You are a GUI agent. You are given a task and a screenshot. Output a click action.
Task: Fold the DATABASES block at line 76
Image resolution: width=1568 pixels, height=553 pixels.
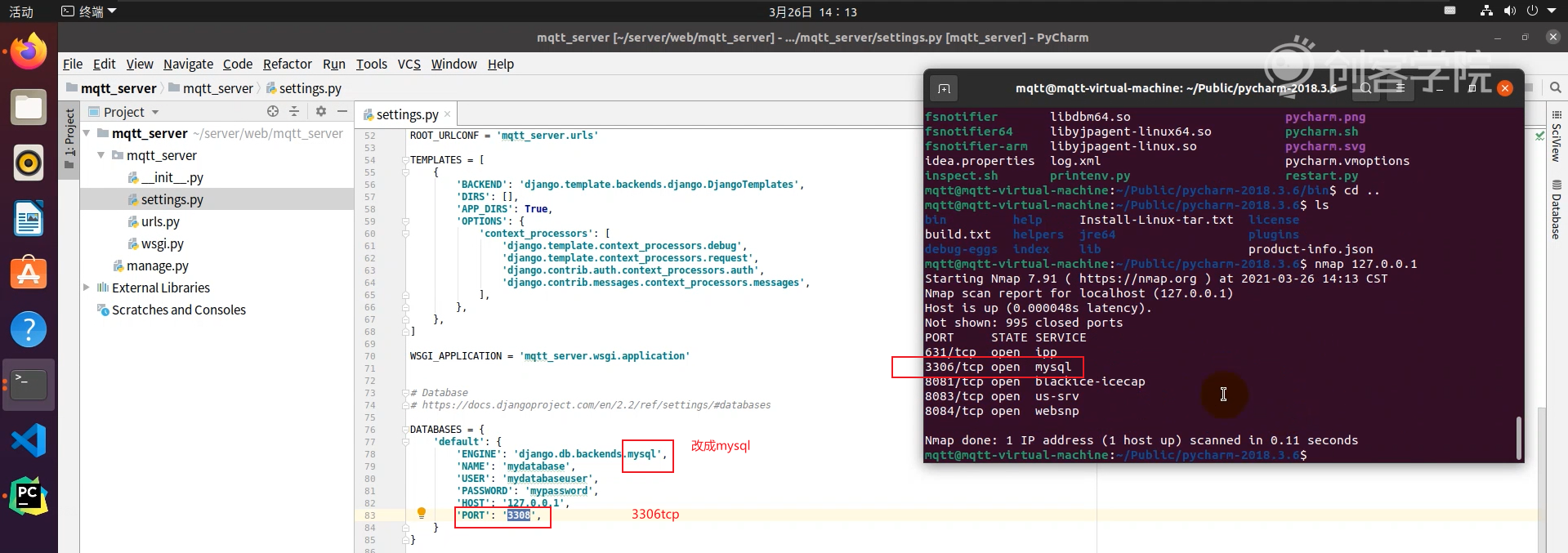pos(405,430)
